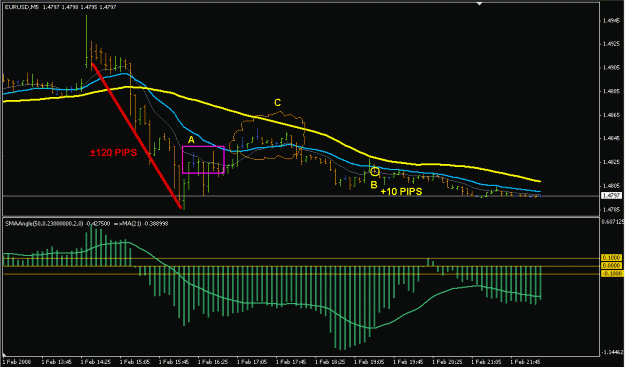Click the 0.607125 indicator scale maximum

(x=613, y=222)
